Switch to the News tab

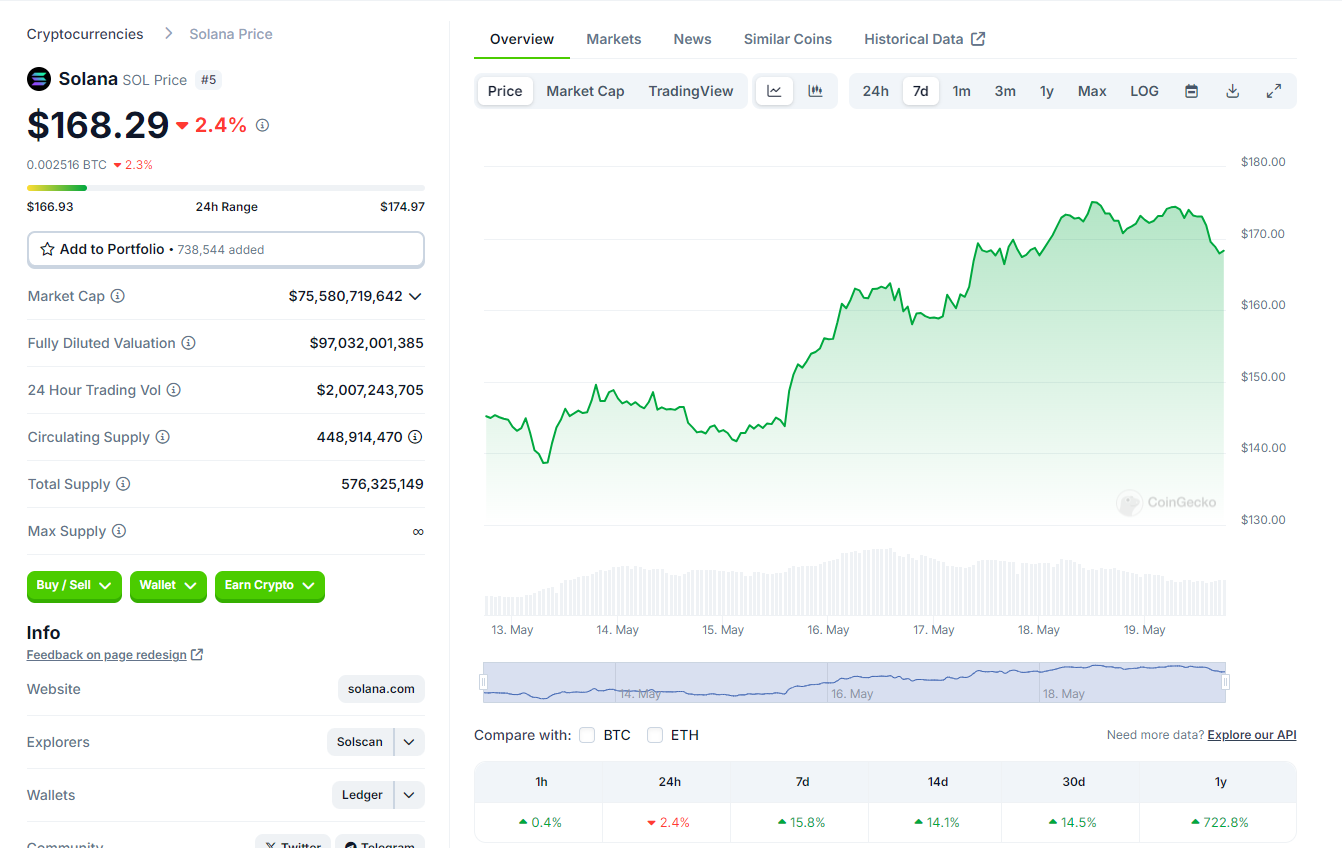pyautogui.click(x=693, y=39)
